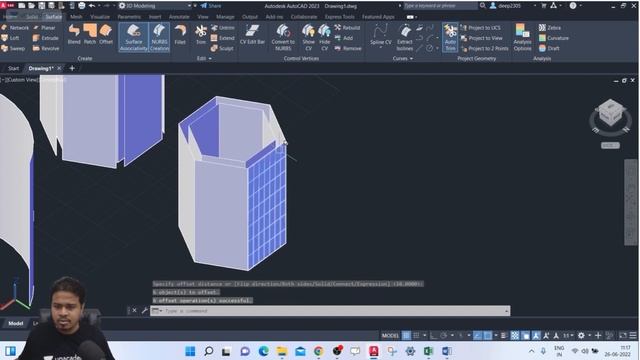Toggle lineweight display in status bar
This screenshot has height=360, width=640.
pyautogui.click(x=504, y=336)
